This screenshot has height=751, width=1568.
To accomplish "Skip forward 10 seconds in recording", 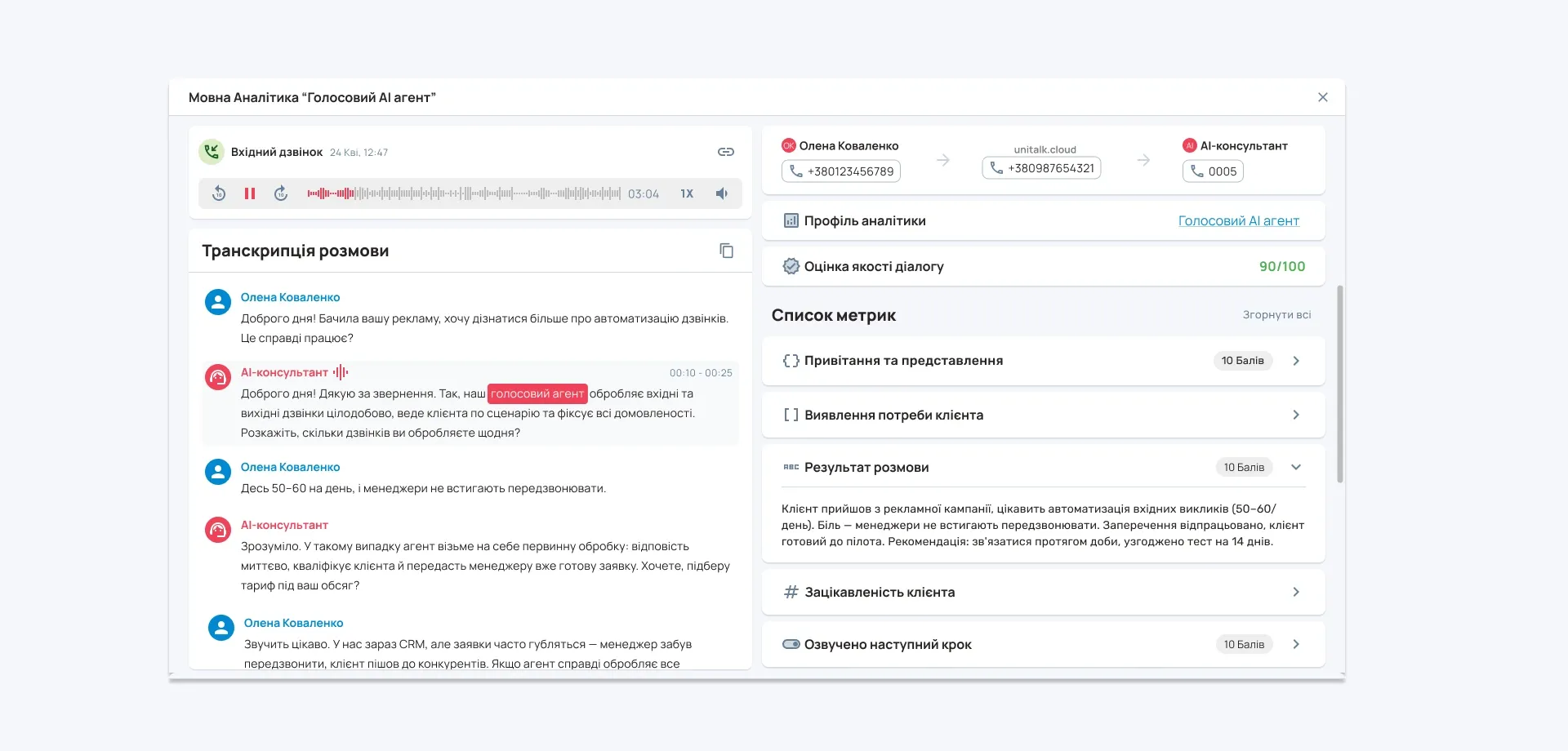I will [281, 193].
